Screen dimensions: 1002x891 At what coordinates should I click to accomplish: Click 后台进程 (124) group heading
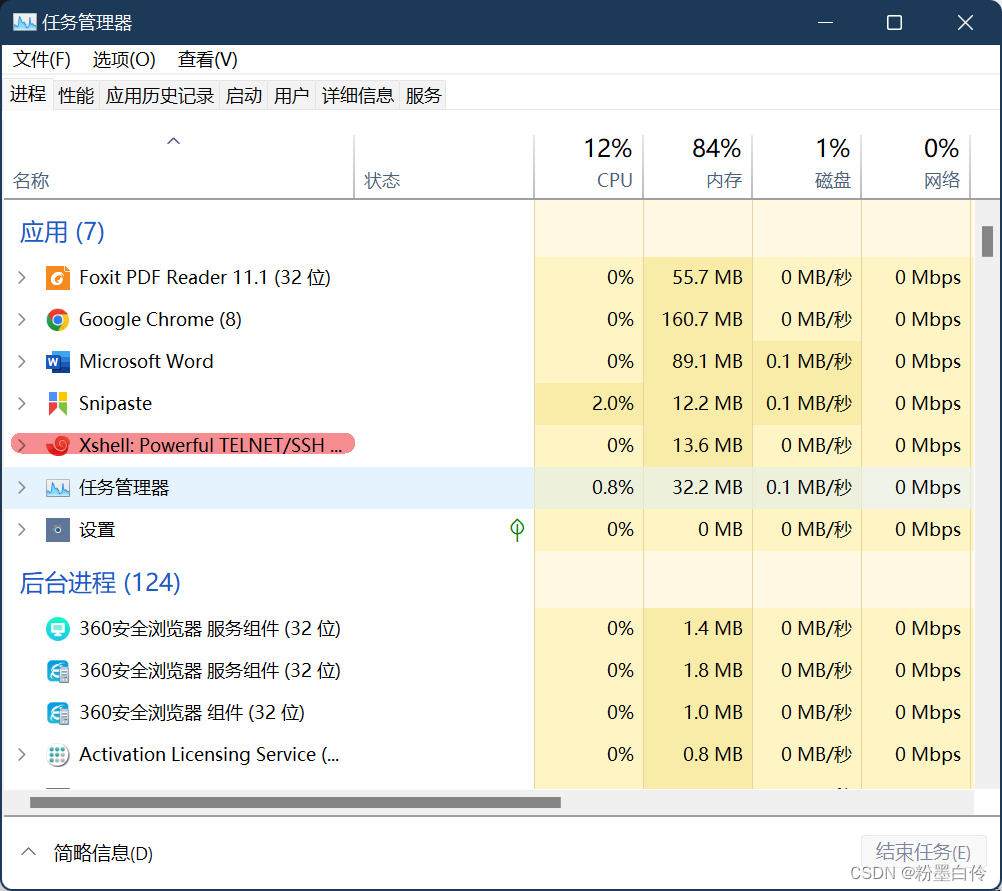(100, 583)
